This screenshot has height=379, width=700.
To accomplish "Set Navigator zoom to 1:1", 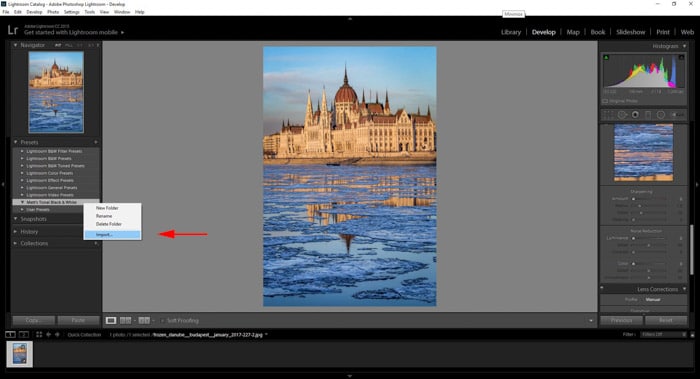I will 79,45.
